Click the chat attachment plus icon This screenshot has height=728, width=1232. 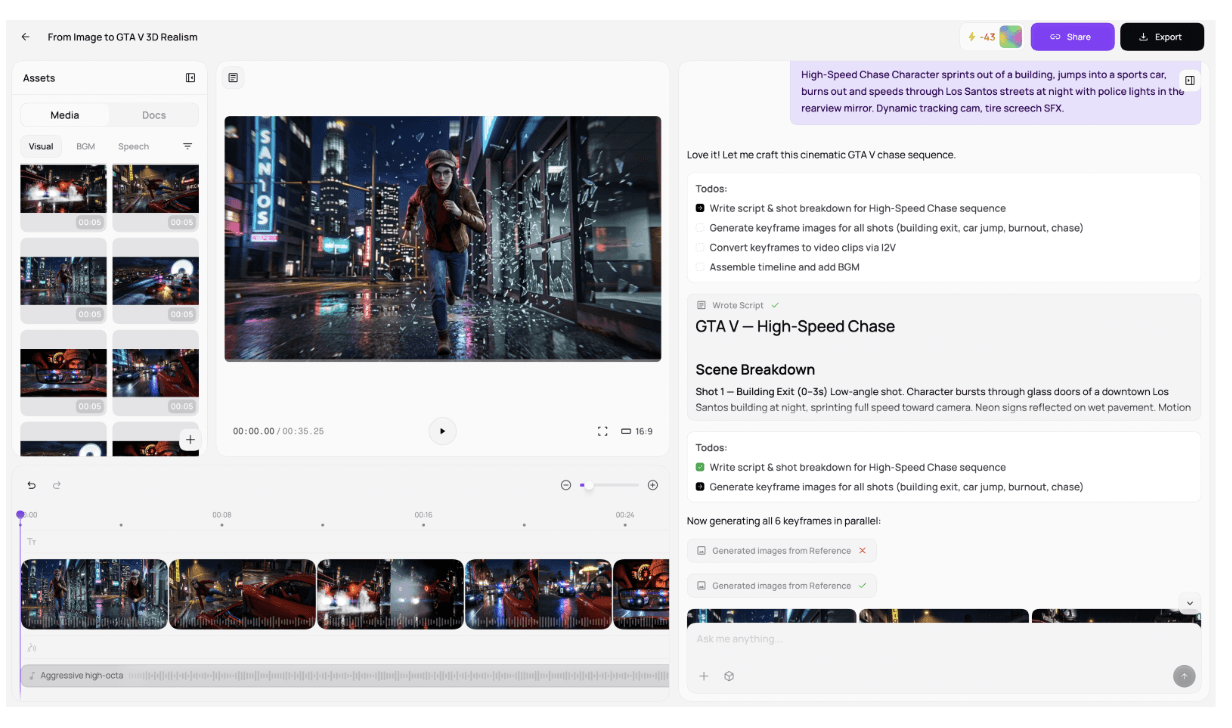[704, 676]
